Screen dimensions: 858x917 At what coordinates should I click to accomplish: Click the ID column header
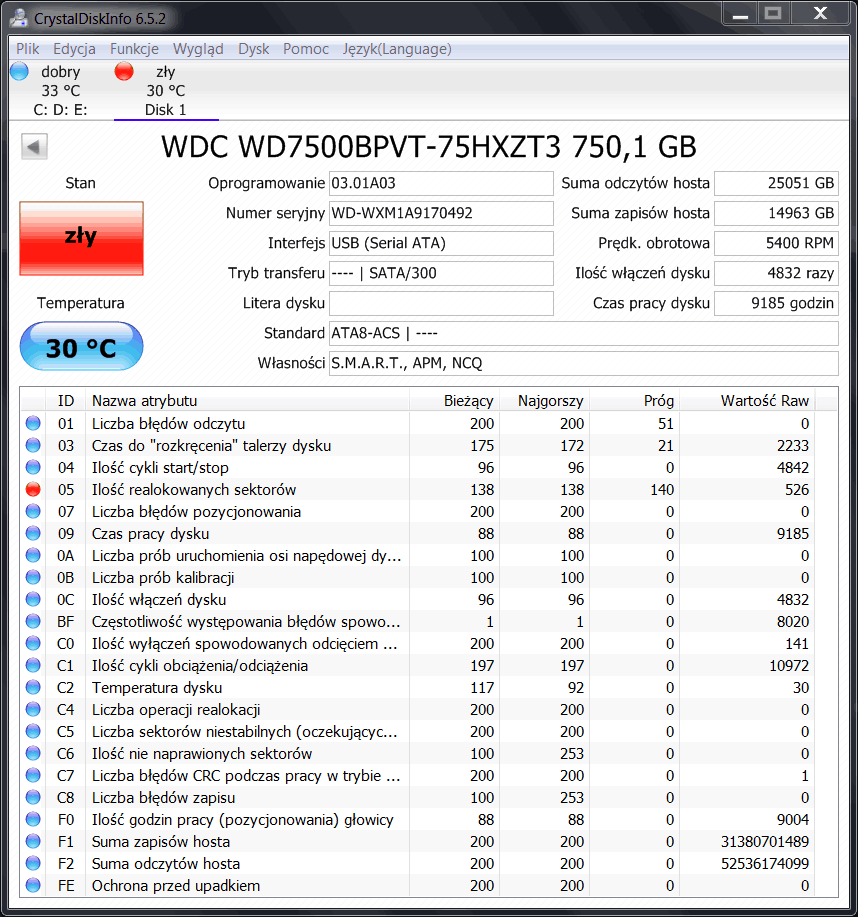pos(66,401)
